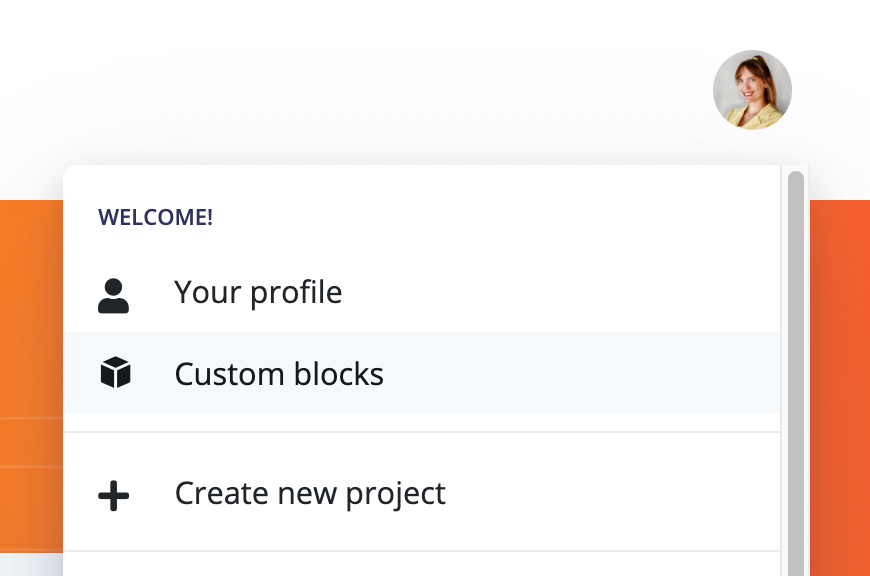
Task: Open the Your profile menu entry
Action: pos(258,292)
